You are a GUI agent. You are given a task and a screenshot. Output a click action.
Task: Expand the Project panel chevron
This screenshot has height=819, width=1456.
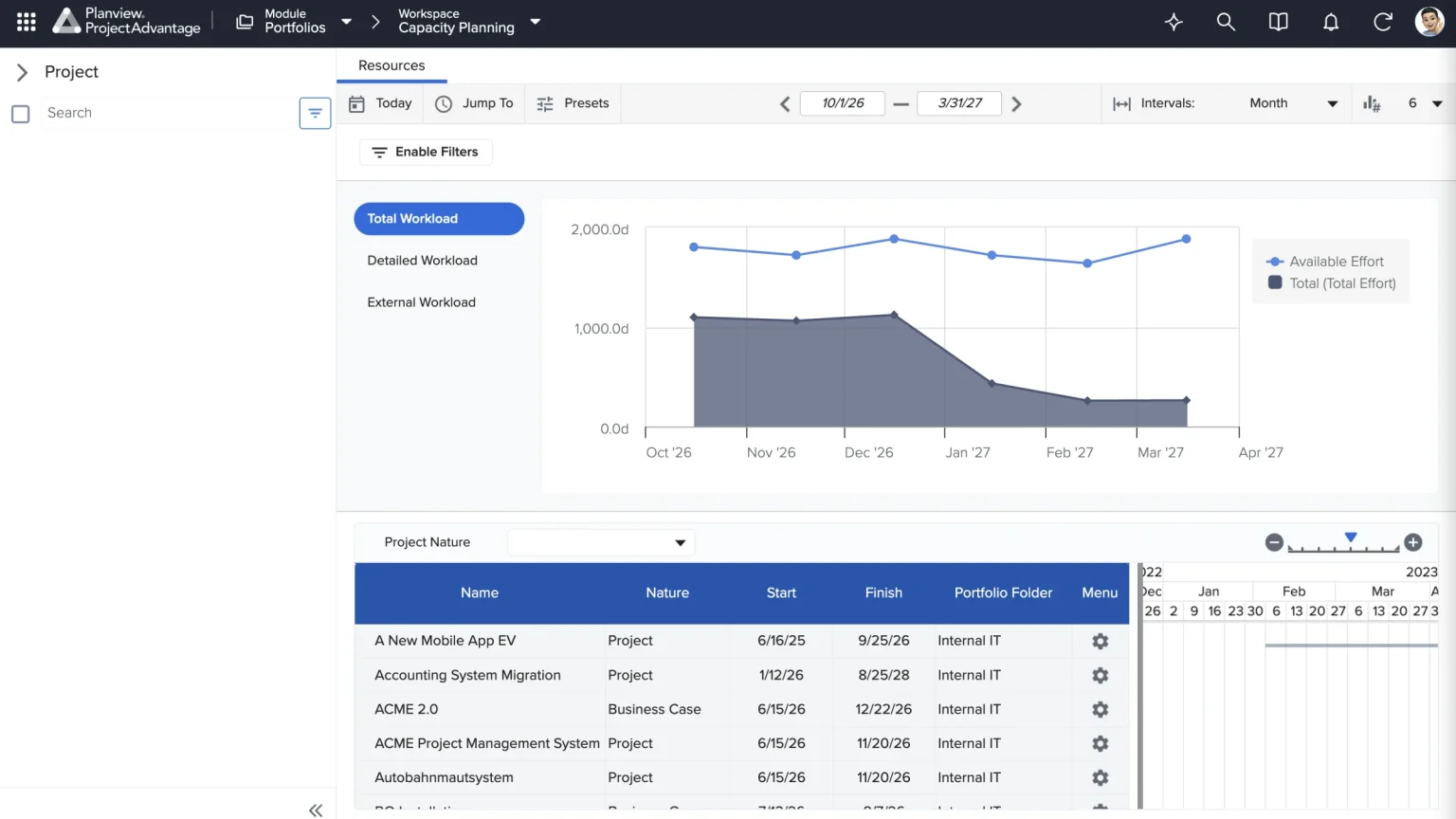tap(23, 72)
